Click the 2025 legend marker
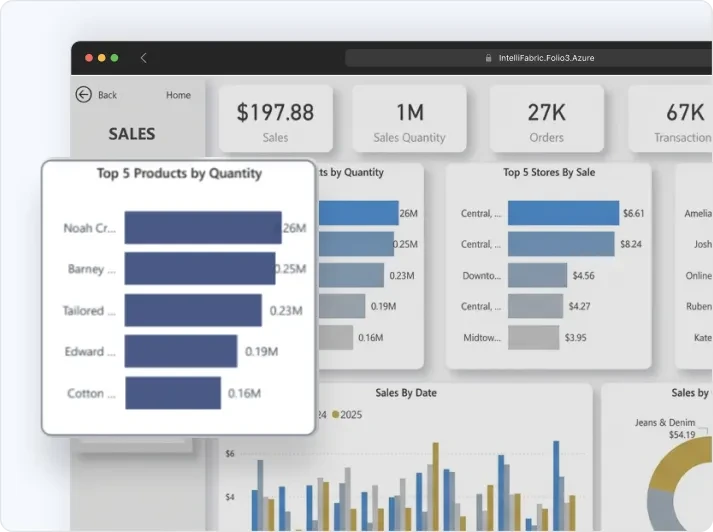 (x=336, y=414)
